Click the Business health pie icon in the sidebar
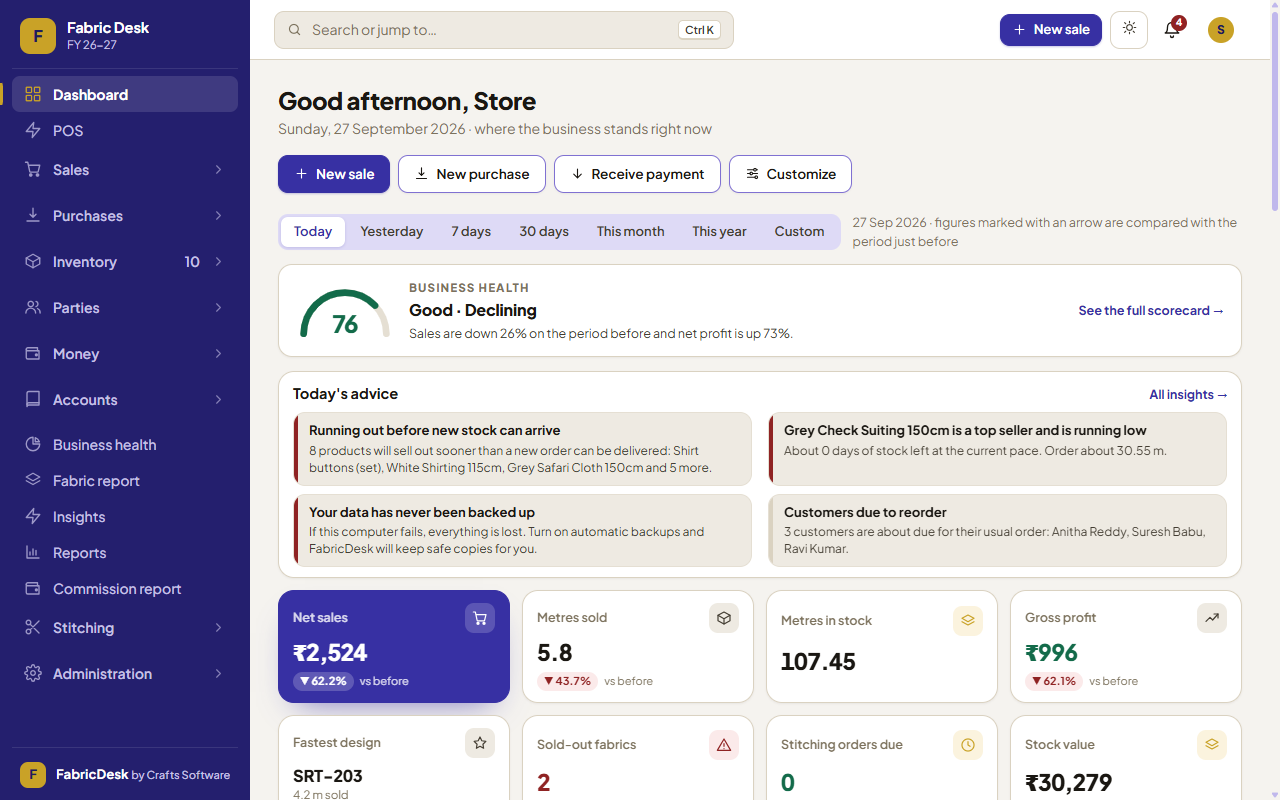Screen dimensions: 1280x800 point(33,444)
